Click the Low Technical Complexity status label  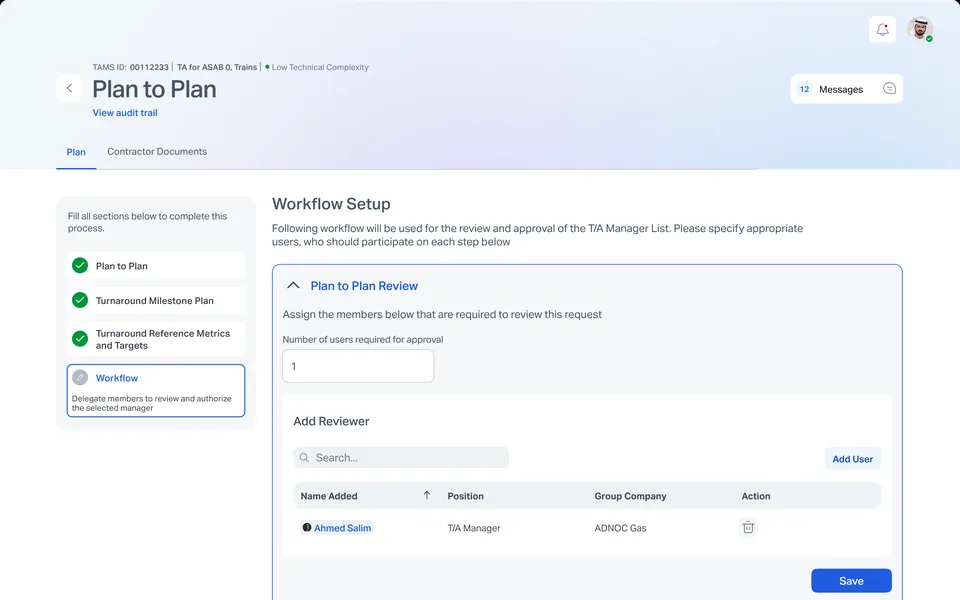(x=320, y=67)
